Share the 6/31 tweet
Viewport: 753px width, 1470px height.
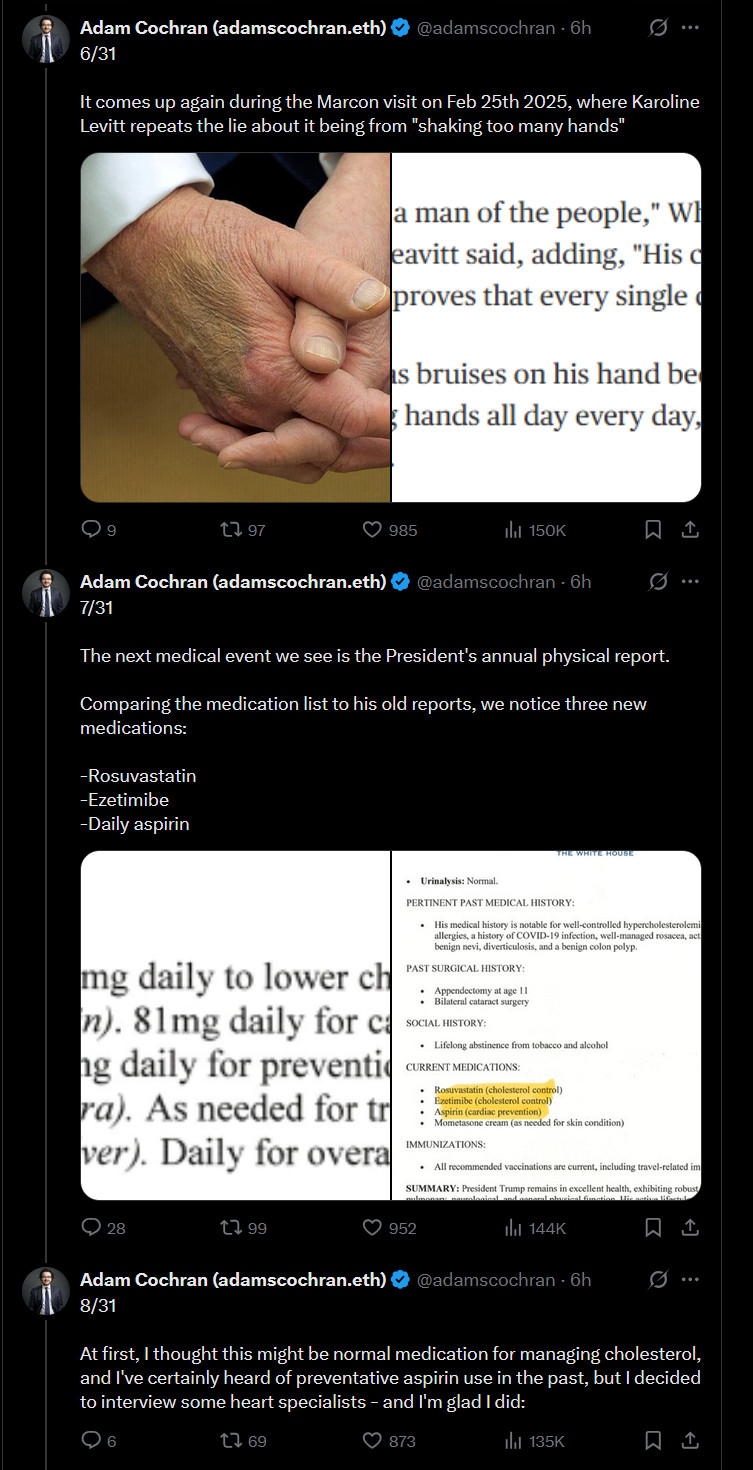[690, 530]
